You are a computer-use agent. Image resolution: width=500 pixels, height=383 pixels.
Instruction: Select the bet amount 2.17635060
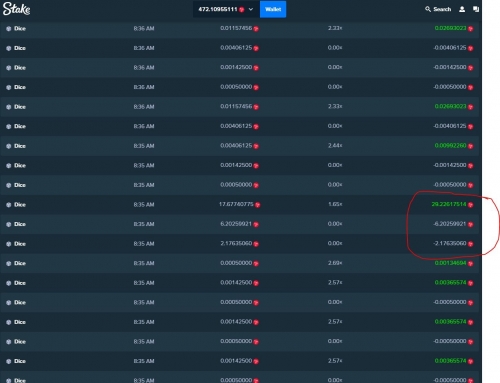pos(236,243)
